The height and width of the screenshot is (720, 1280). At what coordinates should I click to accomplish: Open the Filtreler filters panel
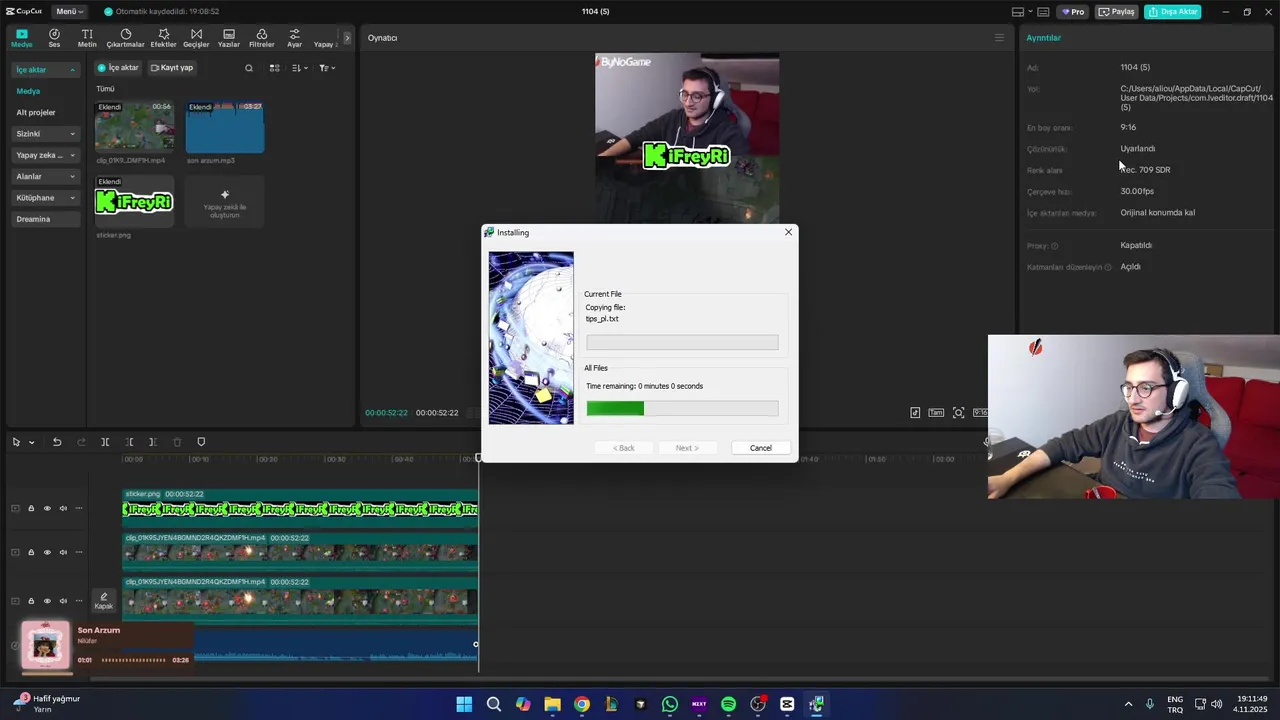pos(261,38)
